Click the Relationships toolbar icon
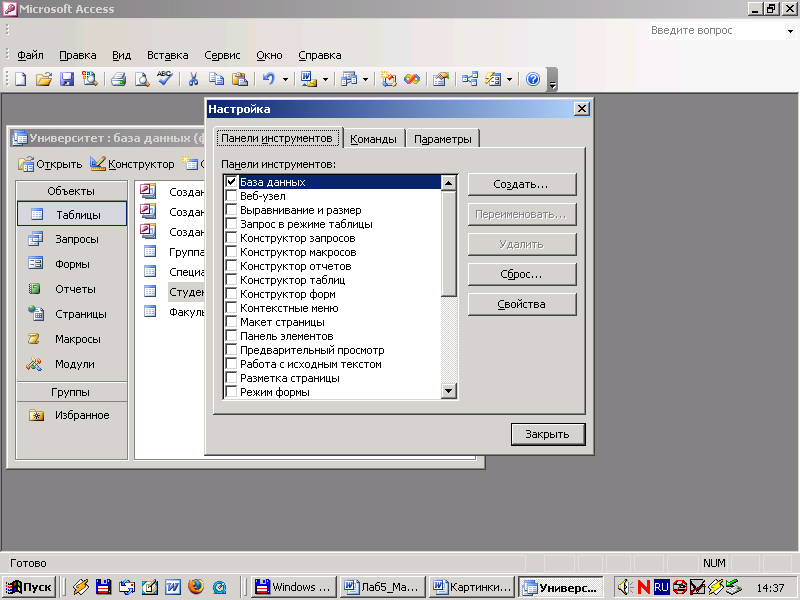800x600 pixels. click(469, 79)
